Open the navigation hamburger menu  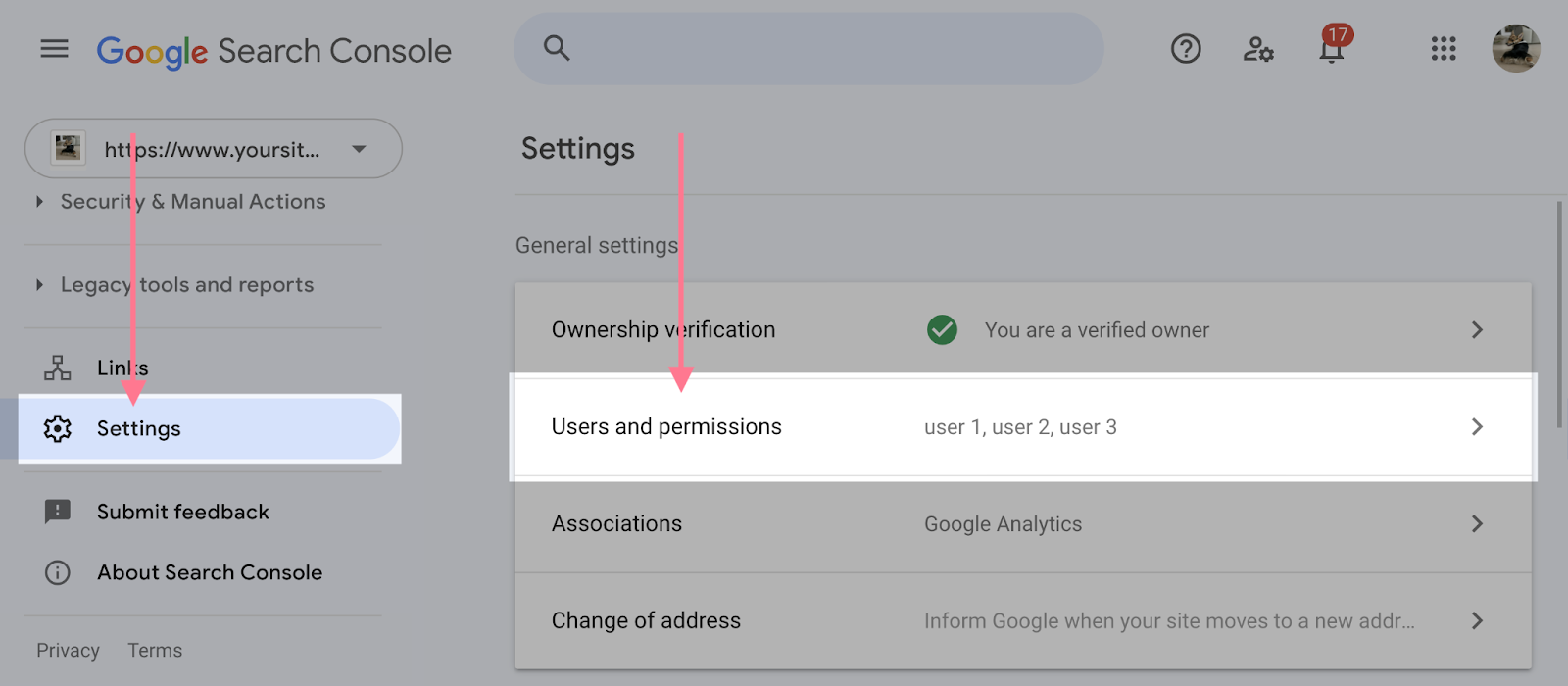coord(54,49)
